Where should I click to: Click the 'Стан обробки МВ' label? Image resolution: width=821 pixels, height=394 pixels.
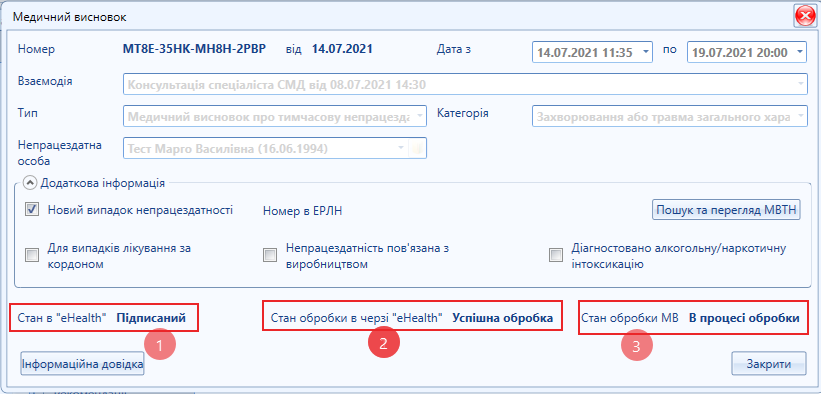(630, 318)
